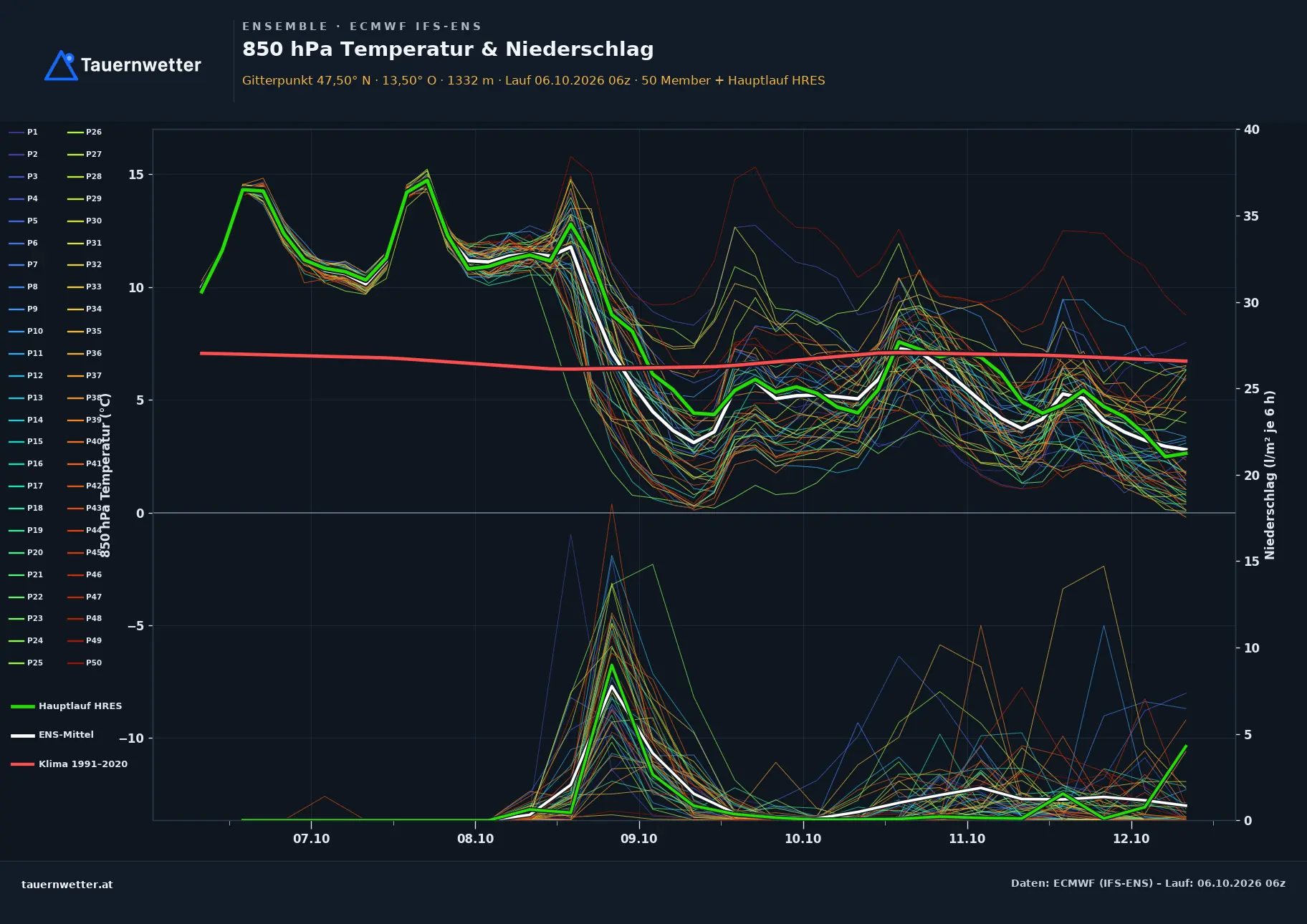
Task: Click the Hauptlauf HRES legend entry
Action: [x=67, y=706]
